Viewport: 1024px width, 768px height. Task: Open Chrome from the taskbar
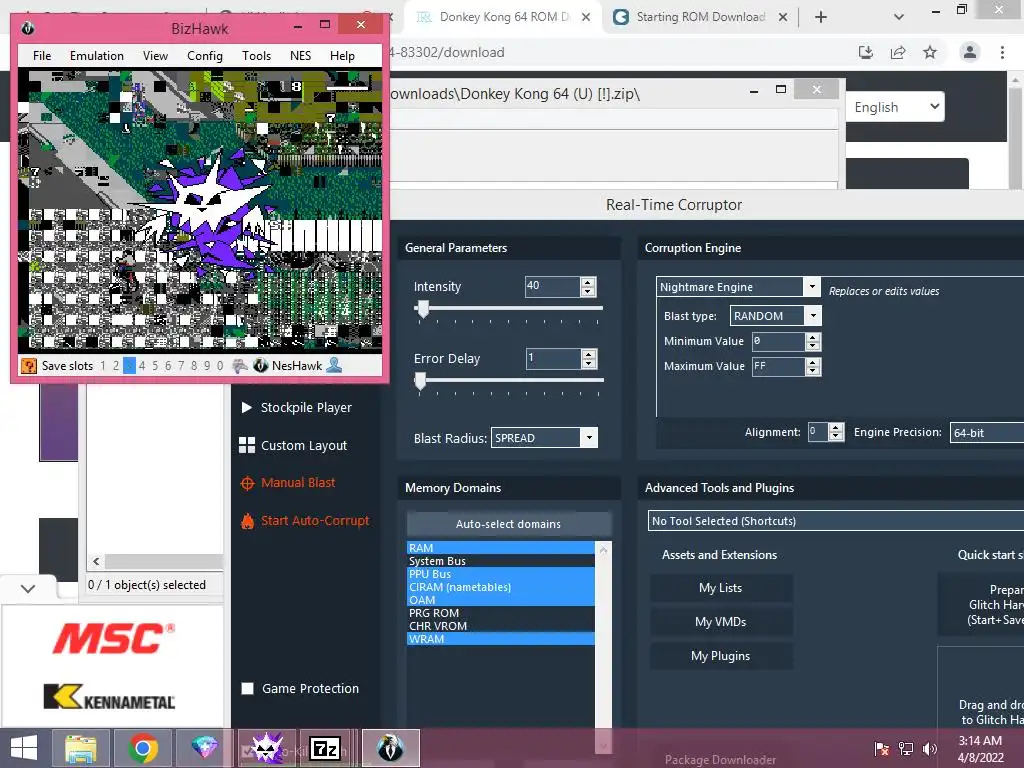[x=144, y=748]
